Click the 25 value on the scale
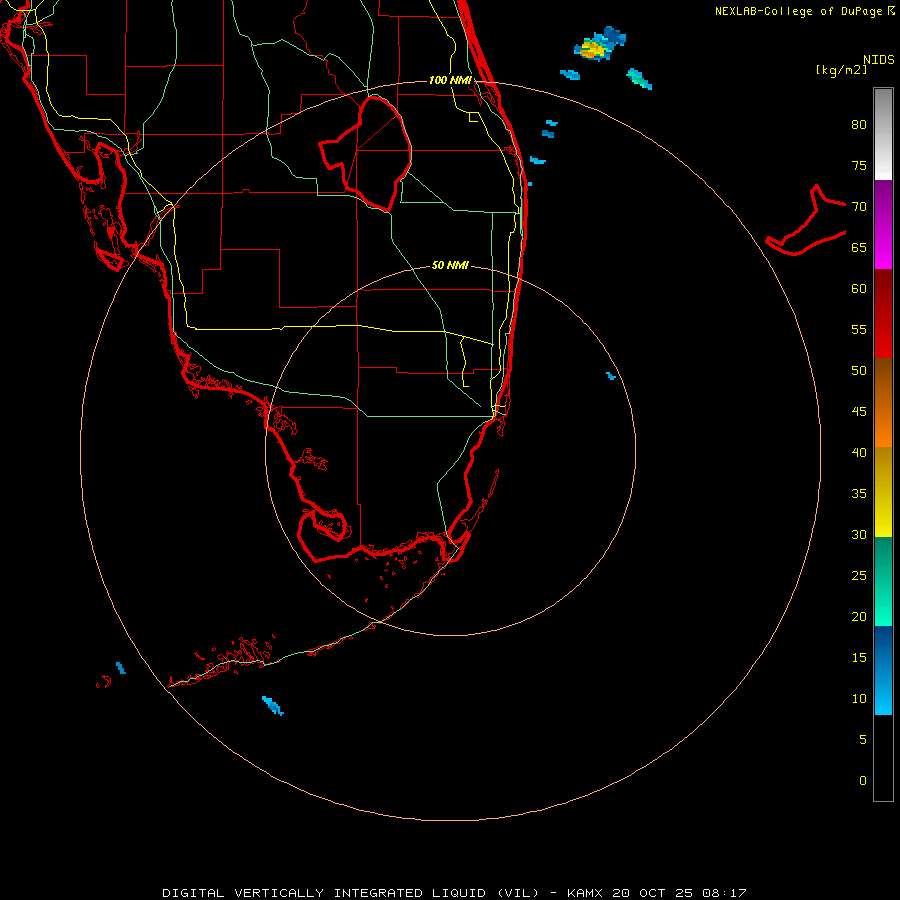This screenshot has width=900, height=900. pyautogui.click(x=859, y=576)
